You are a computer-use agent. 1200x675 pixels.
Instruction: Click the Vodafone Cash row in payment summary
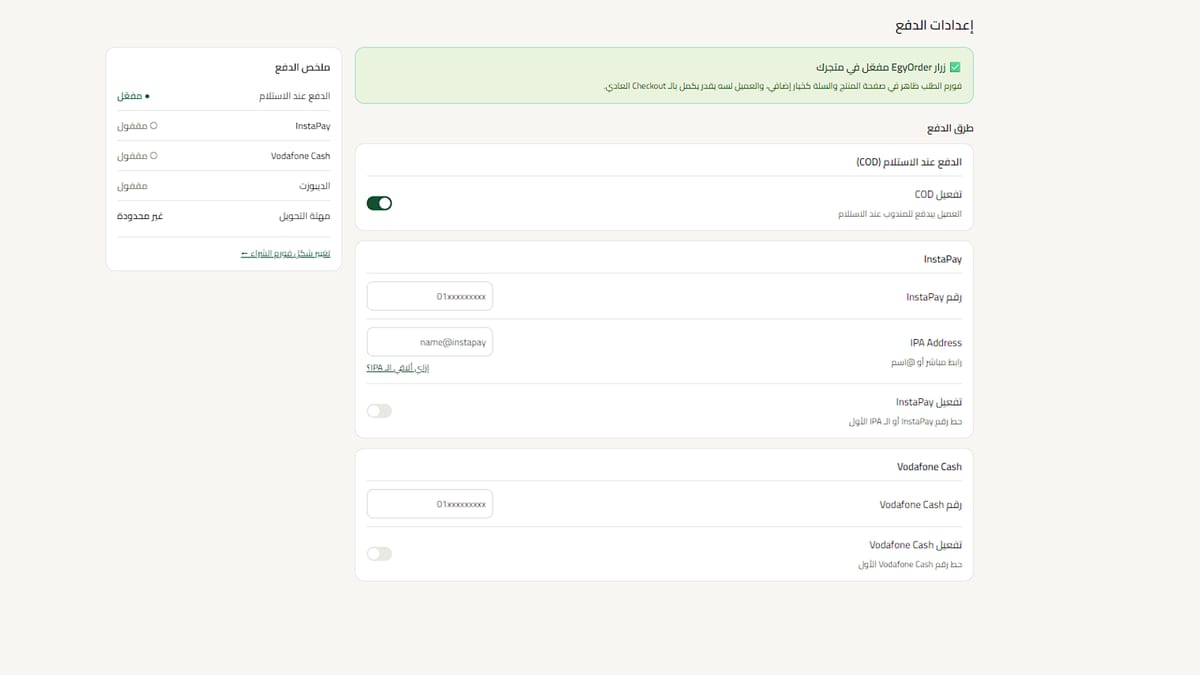point(223,156)
